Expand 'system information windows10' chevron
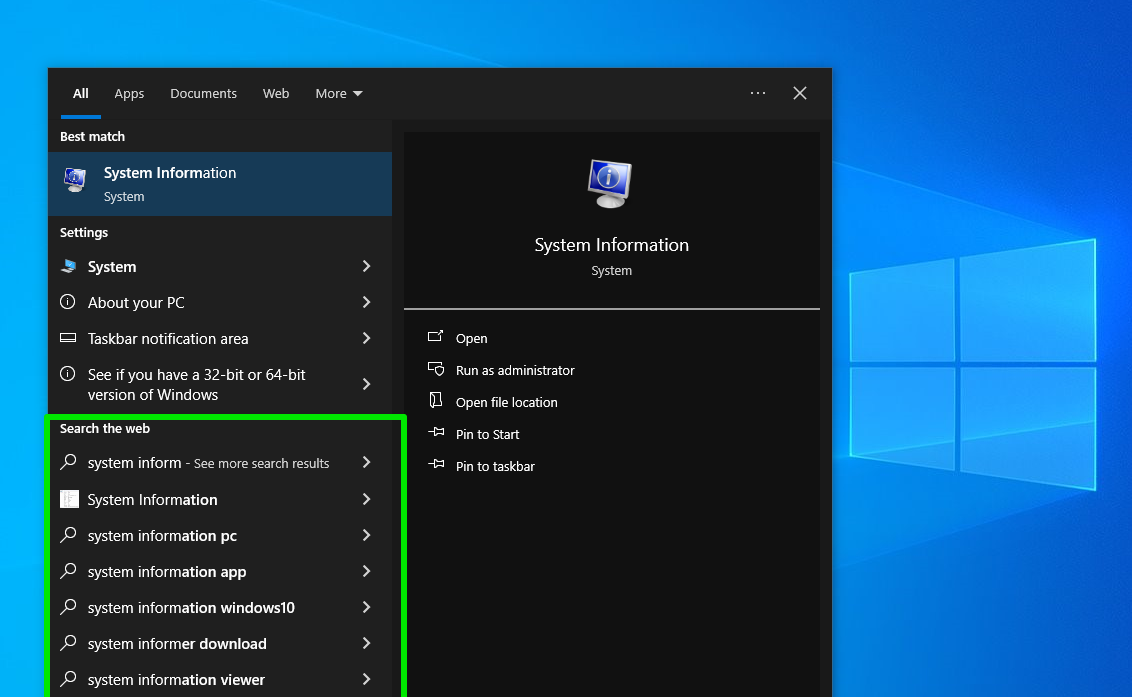The height and width of the screenshot is (697, 1132). (x=366, y=607)
